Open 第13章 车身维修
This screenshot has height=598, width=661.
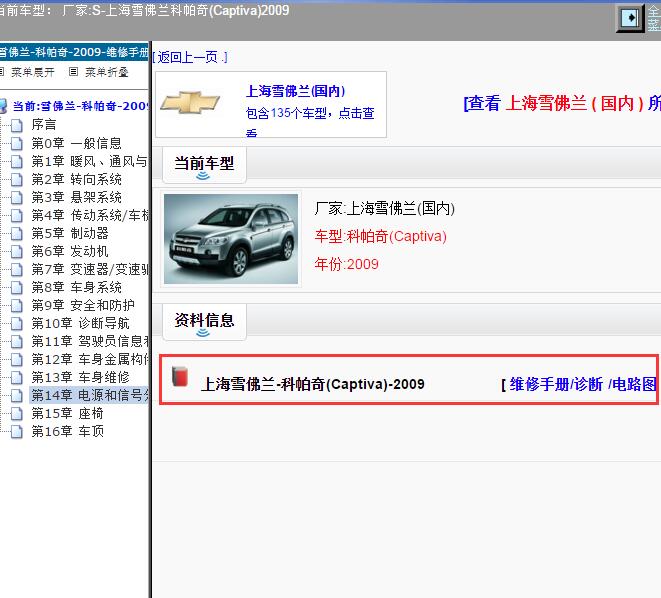pyautogui.click(x=80, y=378)
